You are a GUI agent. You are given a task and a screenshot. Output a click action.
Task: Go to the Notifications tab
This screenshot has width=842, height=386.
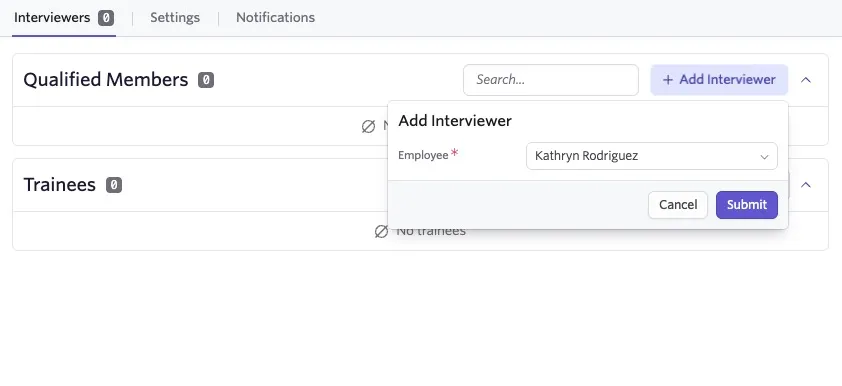tap(275, 18)
